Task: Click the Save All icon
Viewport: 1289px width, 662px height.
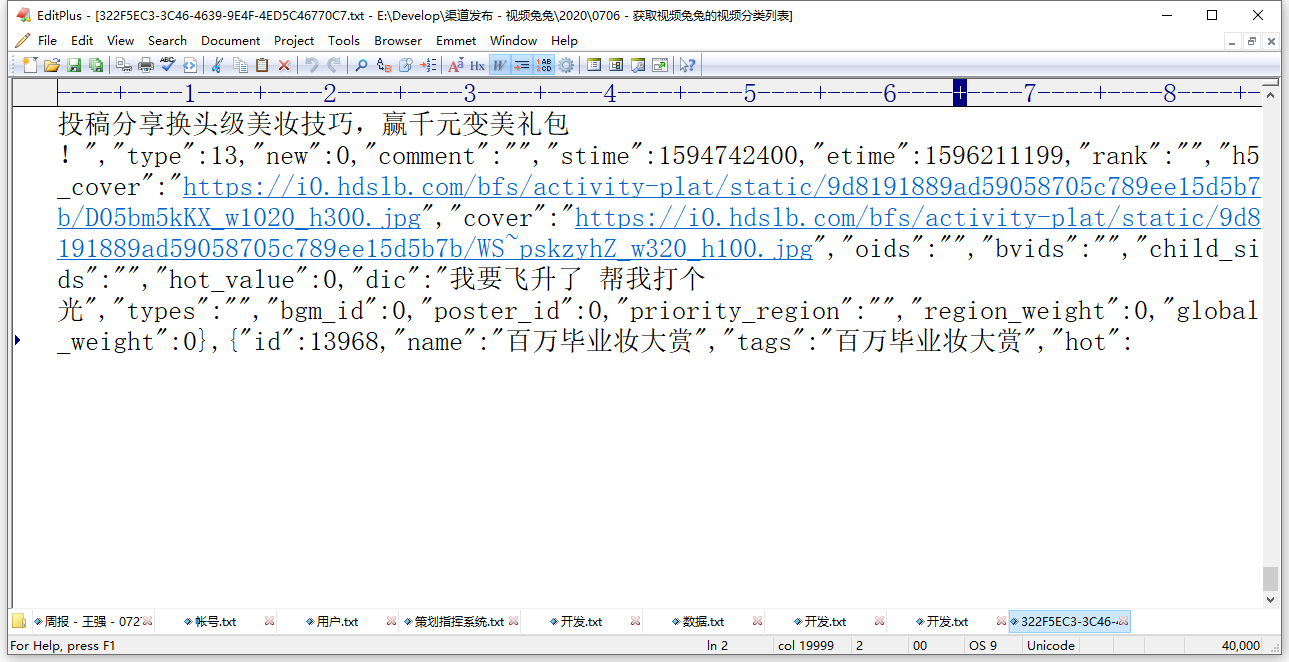Action: [96, 65]
